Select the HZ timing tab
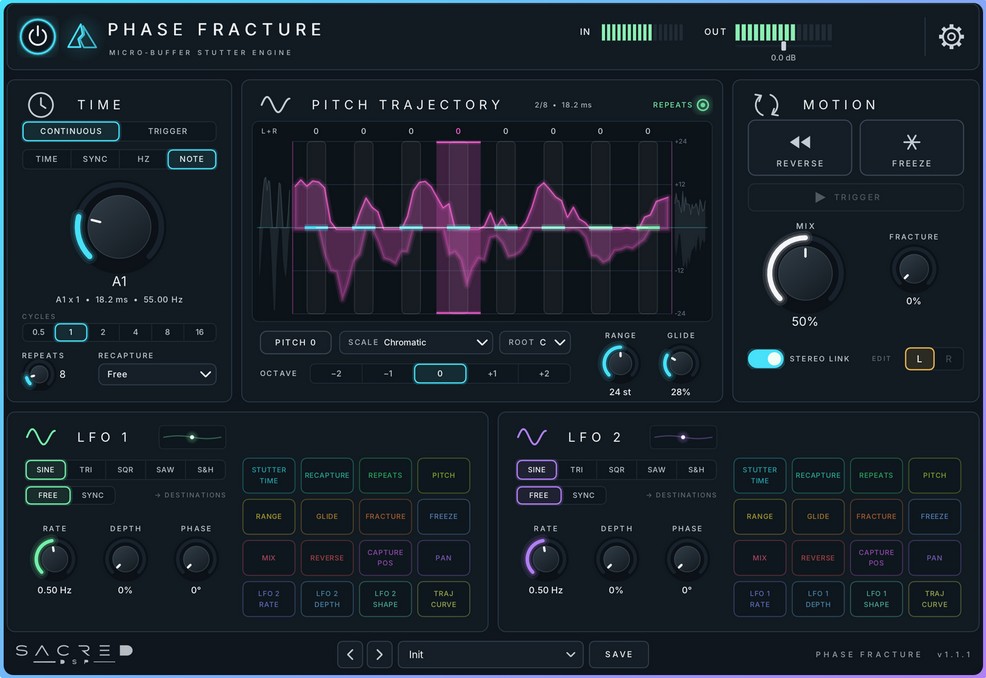 click(143, 159)
